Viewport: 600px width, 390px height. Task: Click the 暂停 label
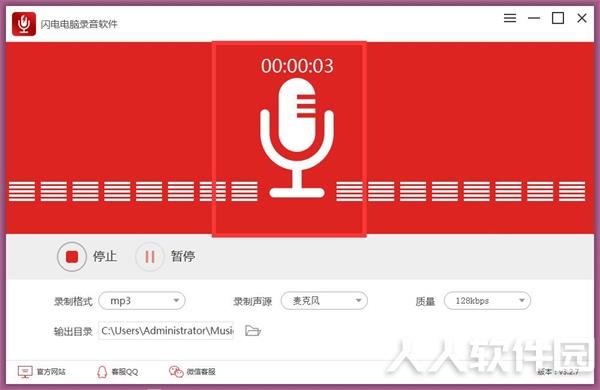pyautogui.click(x=183, y=256)
